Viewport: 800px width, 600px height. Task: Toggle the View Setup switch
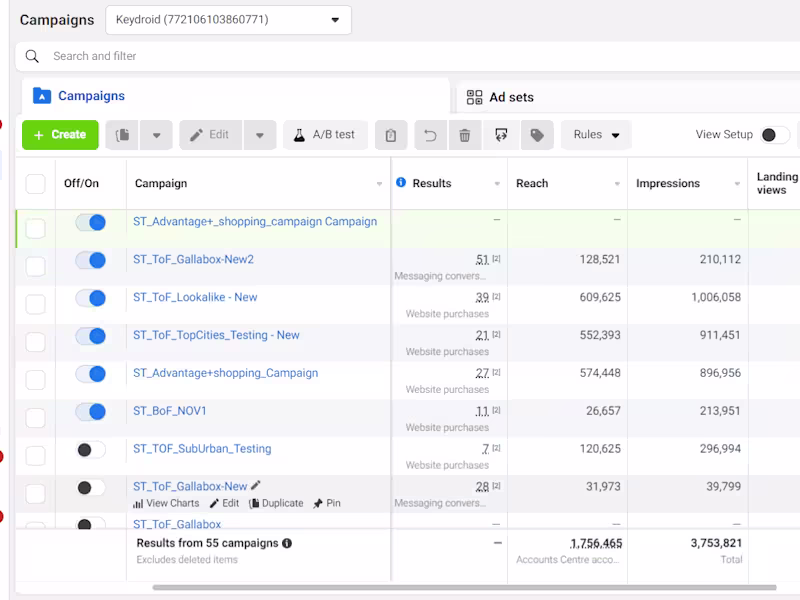click(775, 135)
